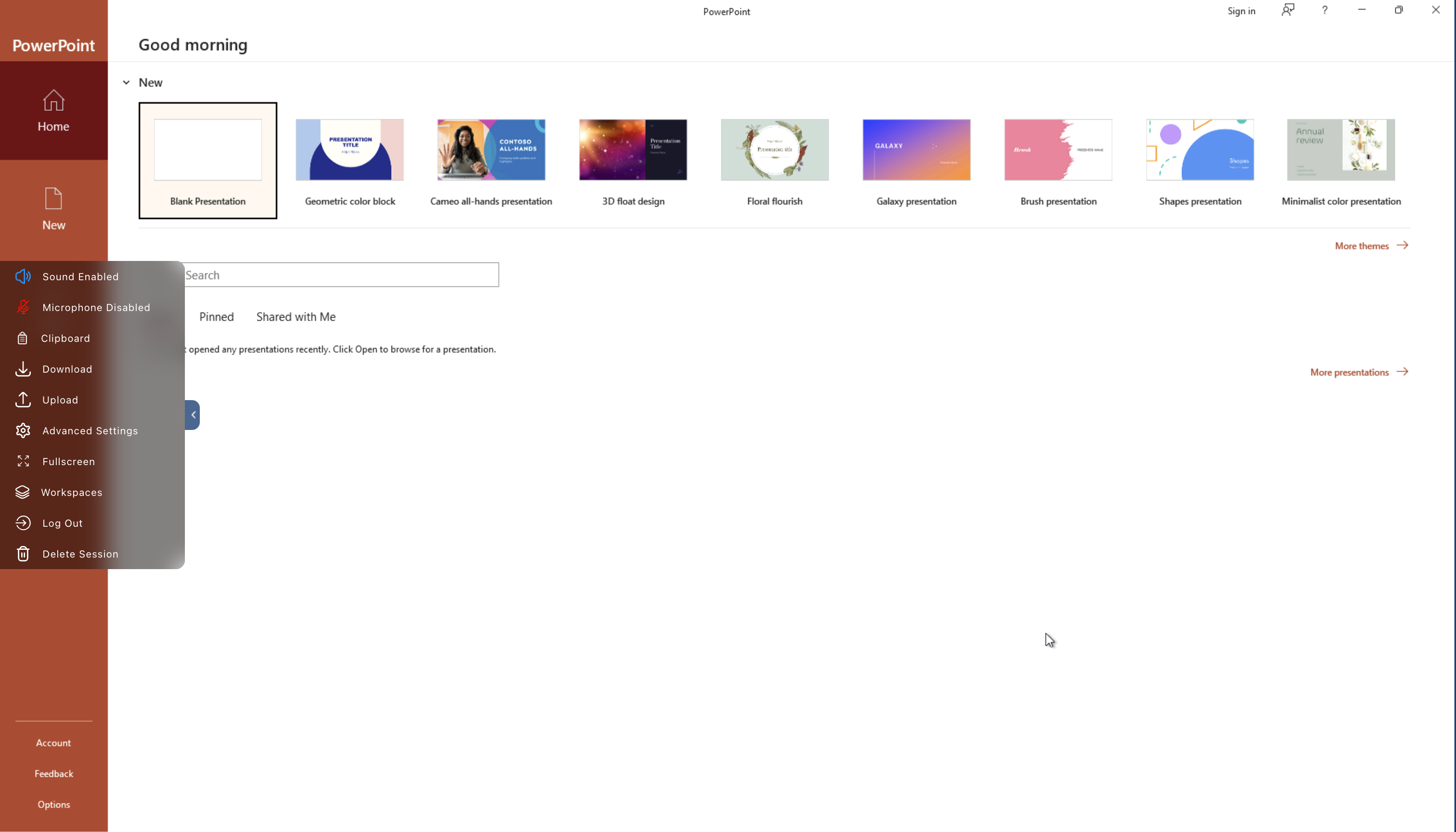The image size is (1456, 832).
Task: Open the More themes link
Action: click(x=1371, y=246)
